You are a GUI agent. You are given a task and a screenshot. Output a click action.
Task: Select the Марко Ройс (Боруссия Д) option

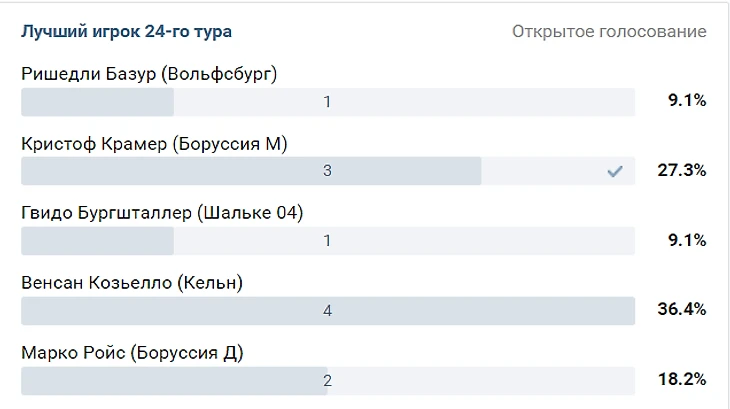coord(133,353)
